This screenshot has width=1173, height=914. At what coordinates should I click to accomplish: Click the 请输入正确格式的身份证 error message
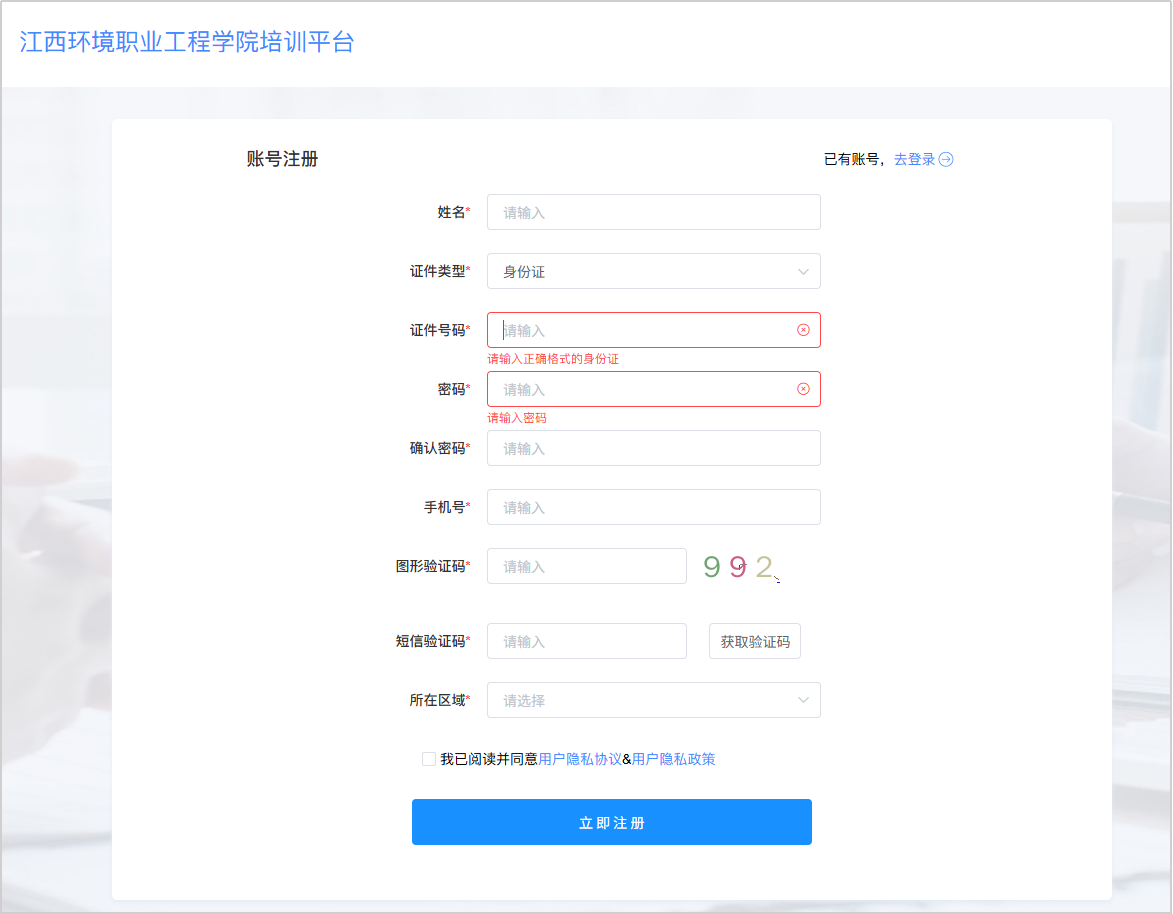point(553,359)
